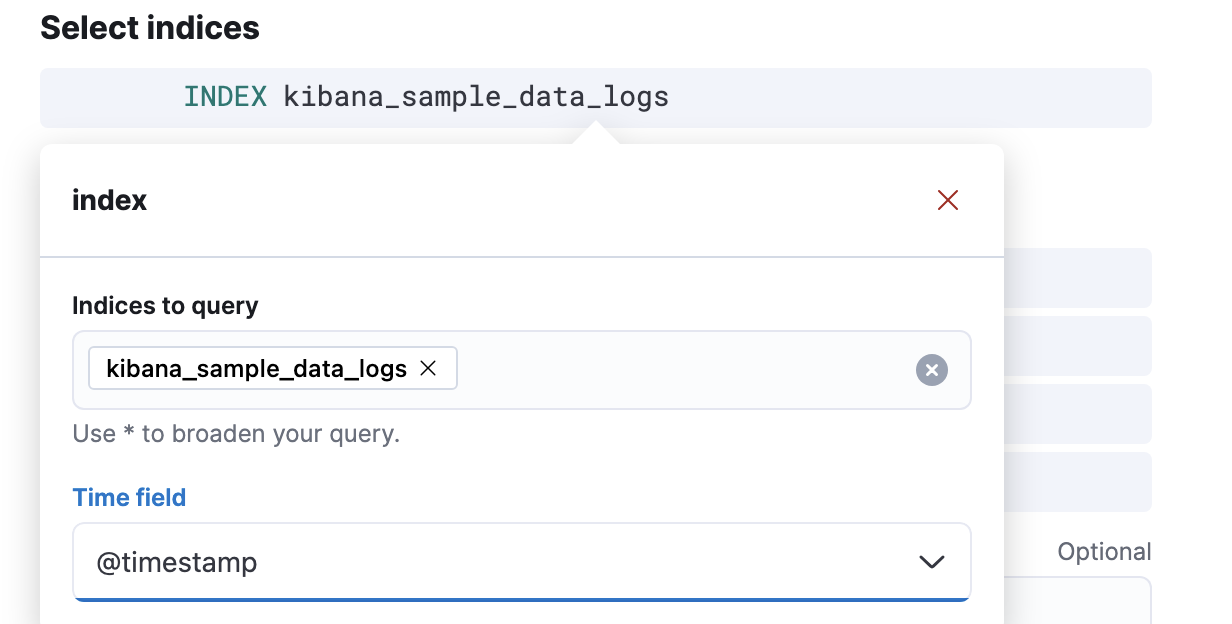Image resolution: width=1232 pixels, height=624 pixels.
Task: Focus the input field below Optional
Action: click(1078, 602)
